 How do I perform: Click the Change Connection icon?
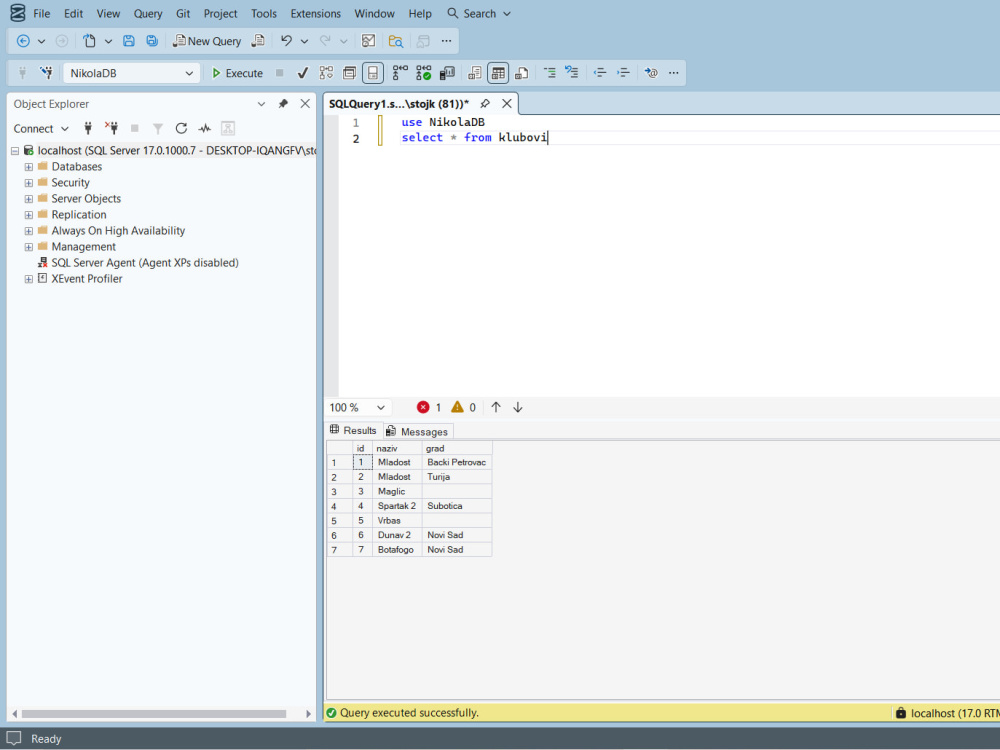point(46,73)
